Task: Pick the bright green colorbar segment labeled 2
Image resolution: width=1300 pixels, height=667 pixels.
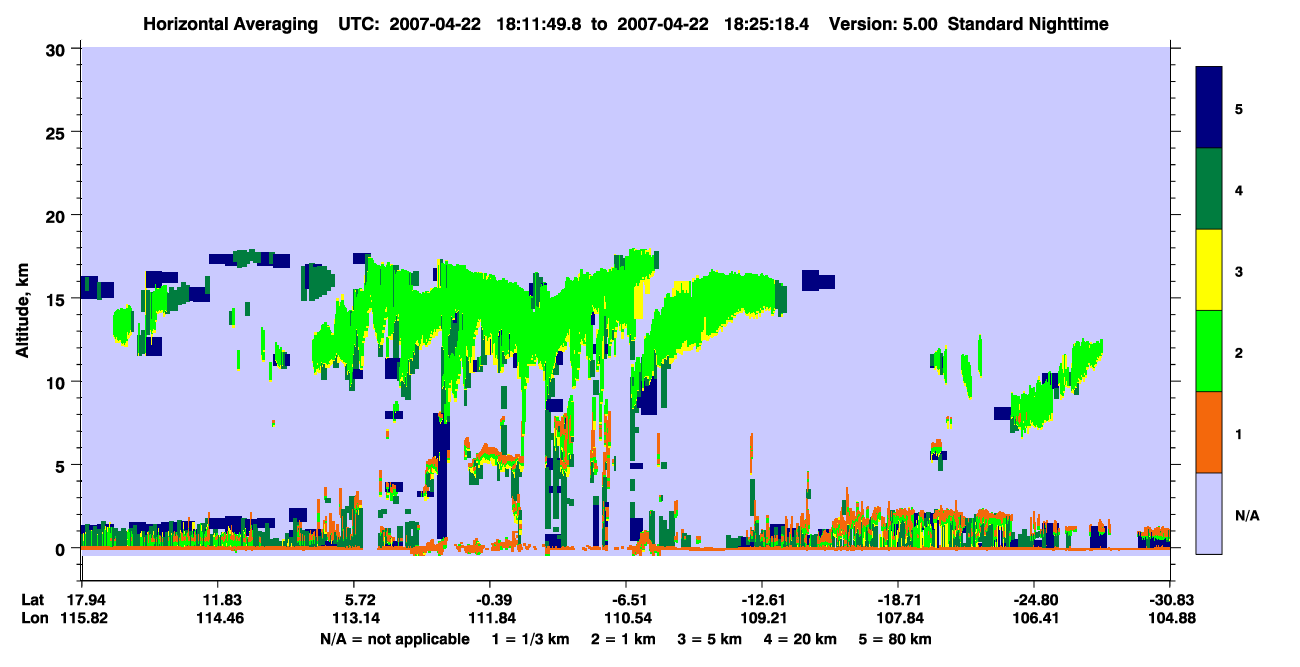Action: point(1209,351)
